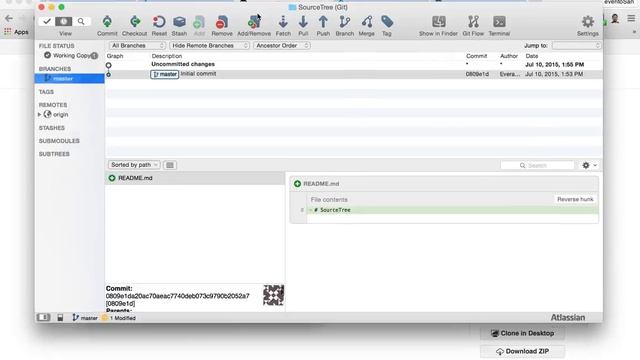Click the Reverse hunk button
Image resolution: width=640 pixels, height=360 pixels.
point(575,200)
